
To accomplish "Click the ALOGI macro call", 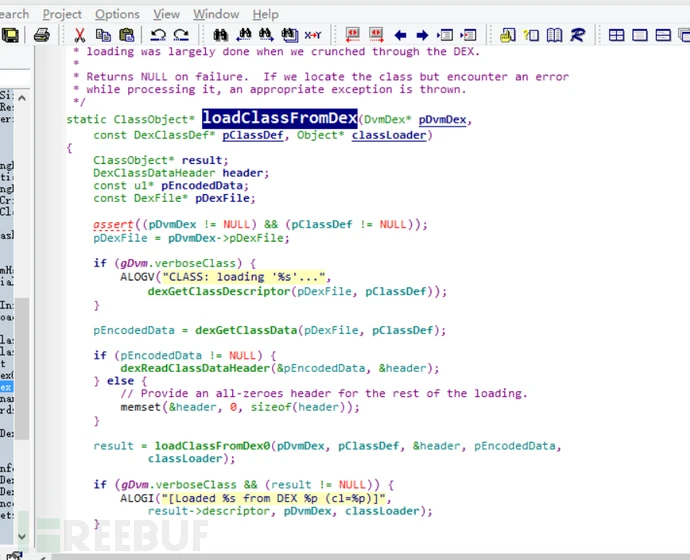I will (137, 498).
